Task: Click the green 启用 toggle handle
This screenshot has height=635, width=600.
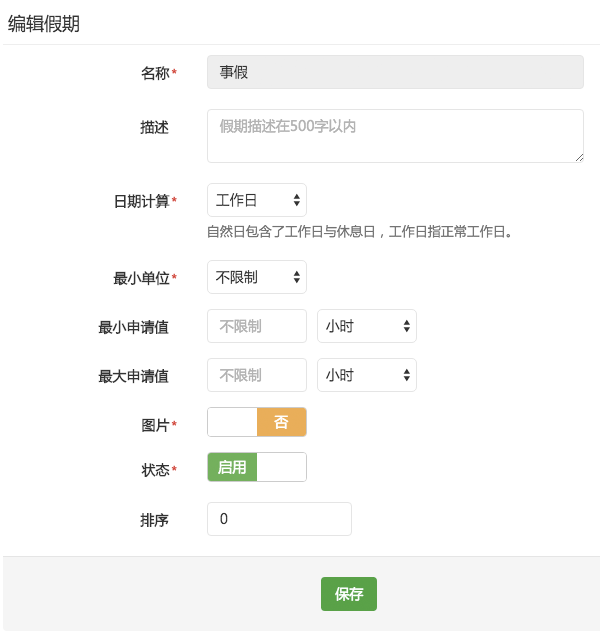Action: (x=232, y=467)
